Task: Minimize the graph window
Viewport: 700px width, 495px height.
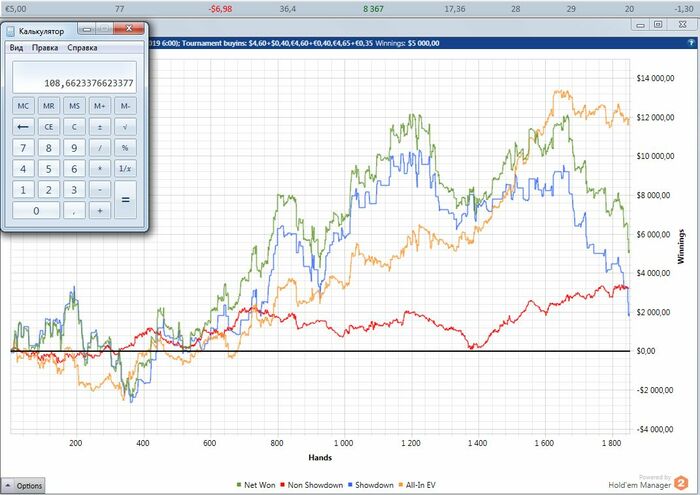Action: [641, 25]
